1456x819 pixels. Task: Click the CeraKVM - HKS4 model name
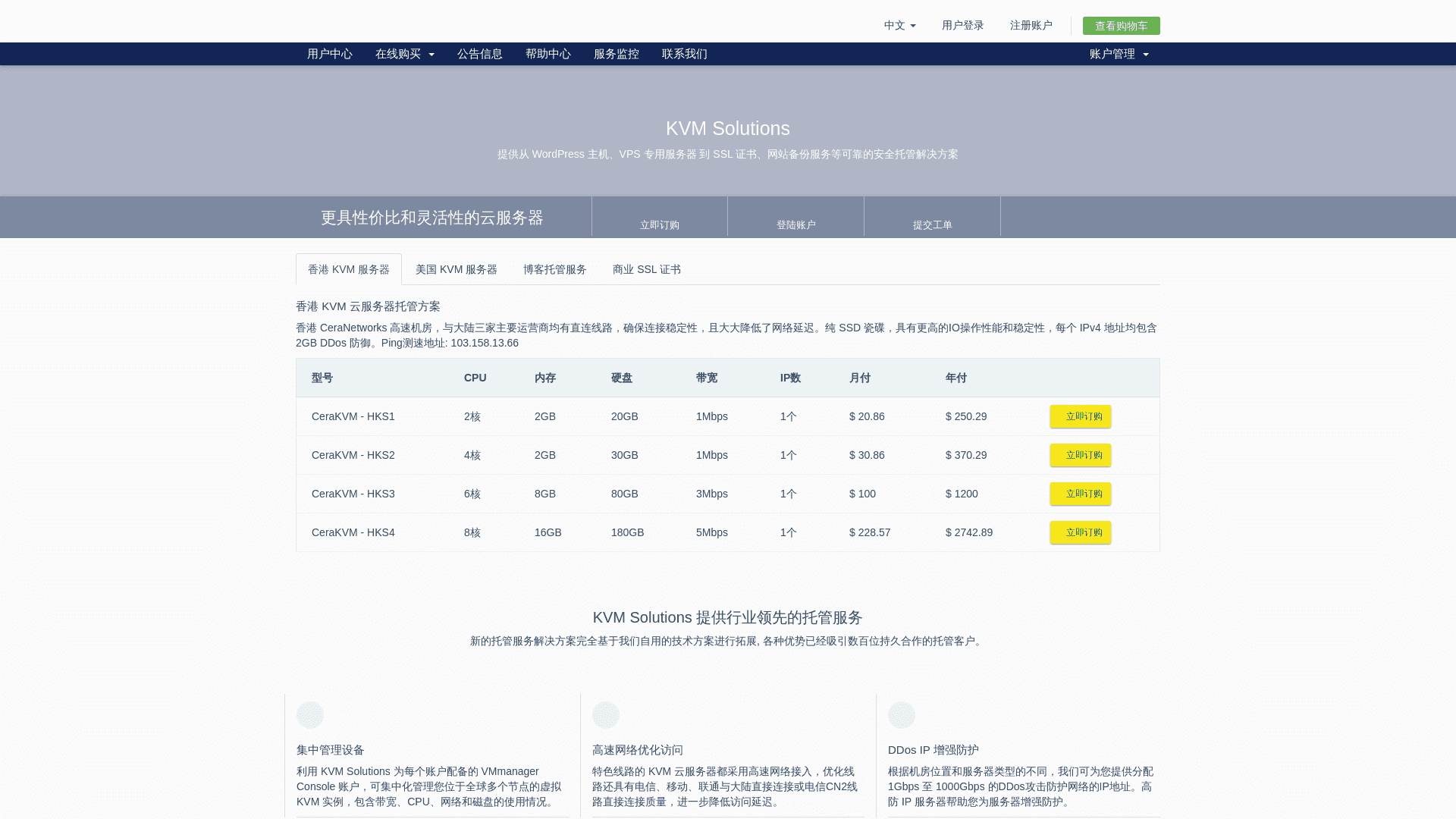tap(353, 532)
